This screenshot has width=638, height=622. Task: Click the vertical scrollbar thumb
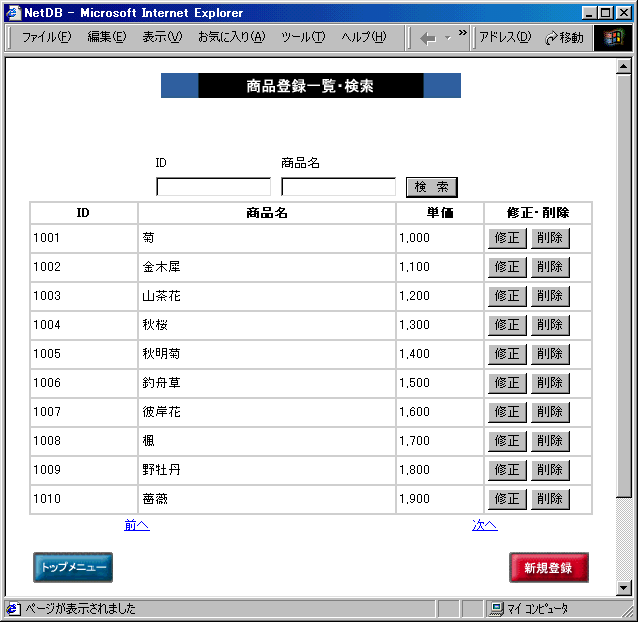coord(623,286)
